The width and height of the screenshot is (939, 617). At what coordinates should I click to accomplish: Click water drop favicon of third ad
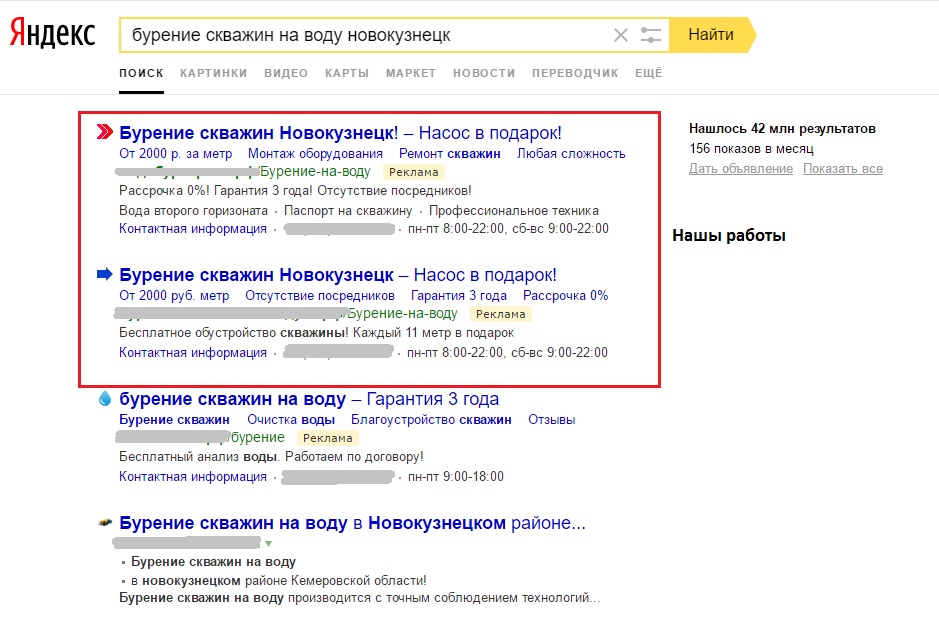105,398
